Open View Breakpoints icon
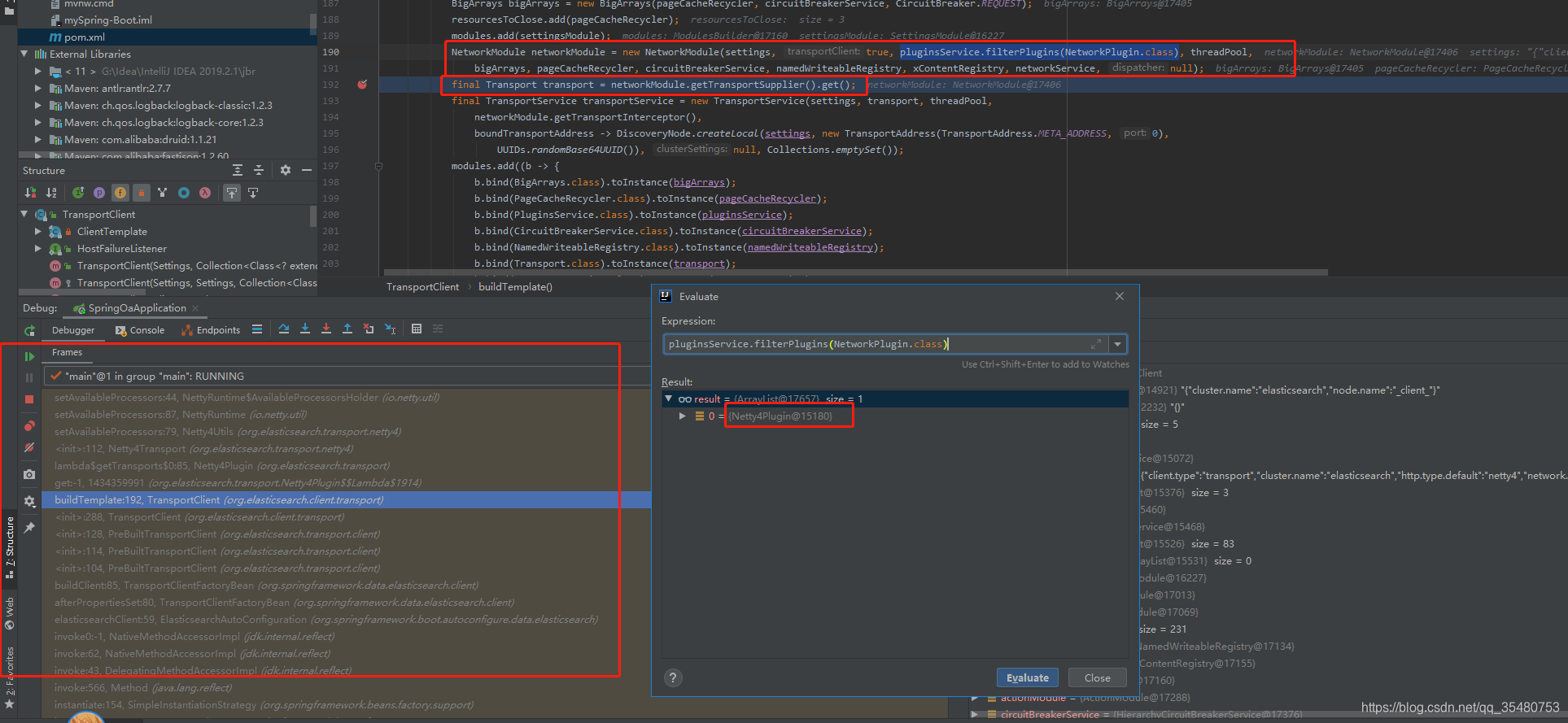 [30, 426]
